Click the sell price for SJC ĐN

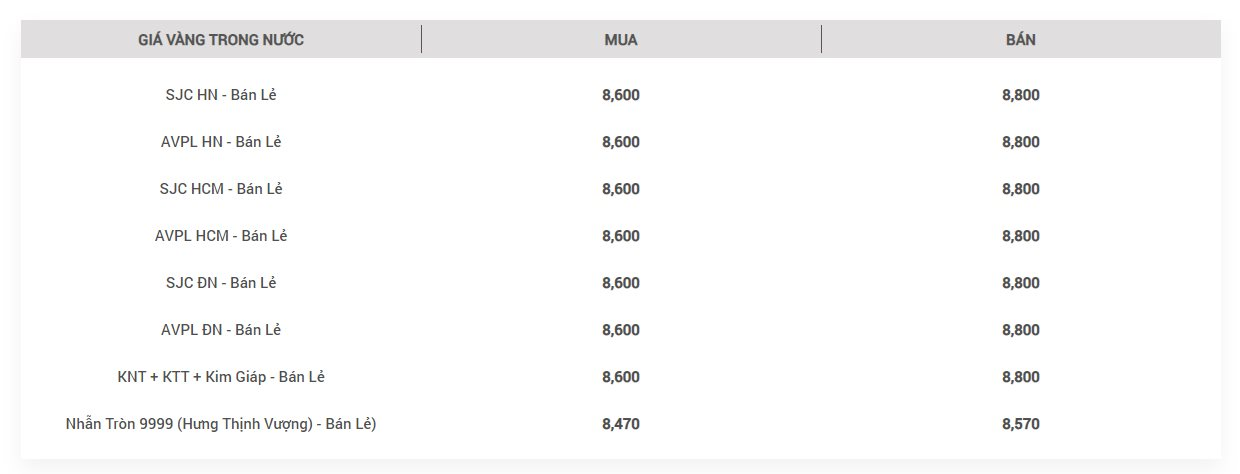tap(1021, 283)
